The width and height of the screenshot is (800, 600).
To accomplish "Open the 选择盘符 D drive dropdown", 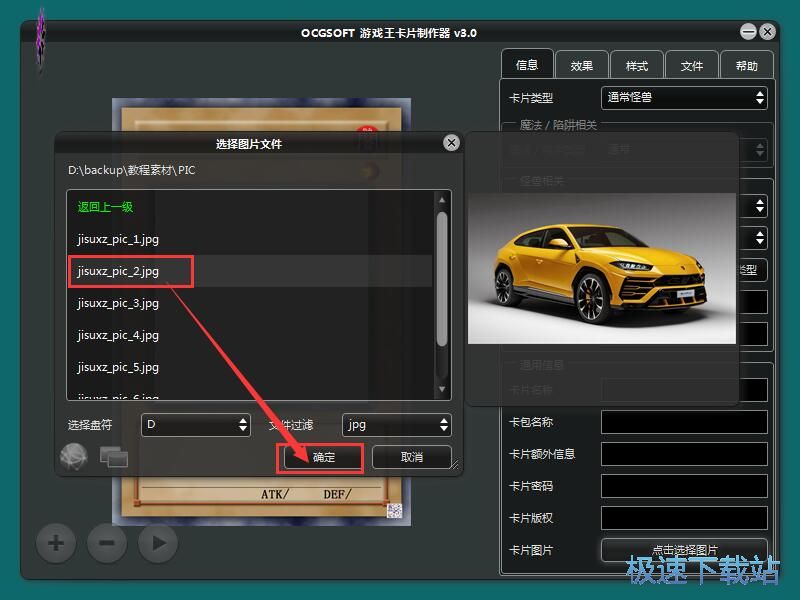I will click(196, 424).
